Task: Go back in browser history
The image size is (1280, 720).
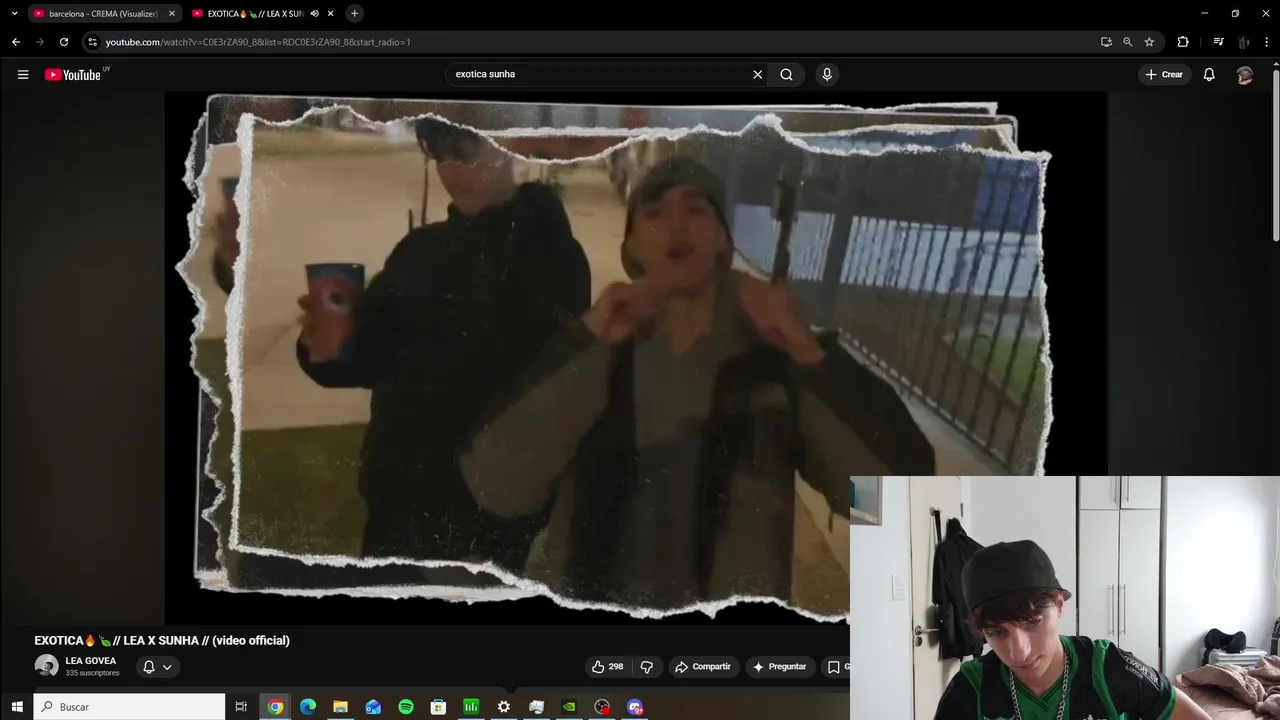Action: point(16,42)
